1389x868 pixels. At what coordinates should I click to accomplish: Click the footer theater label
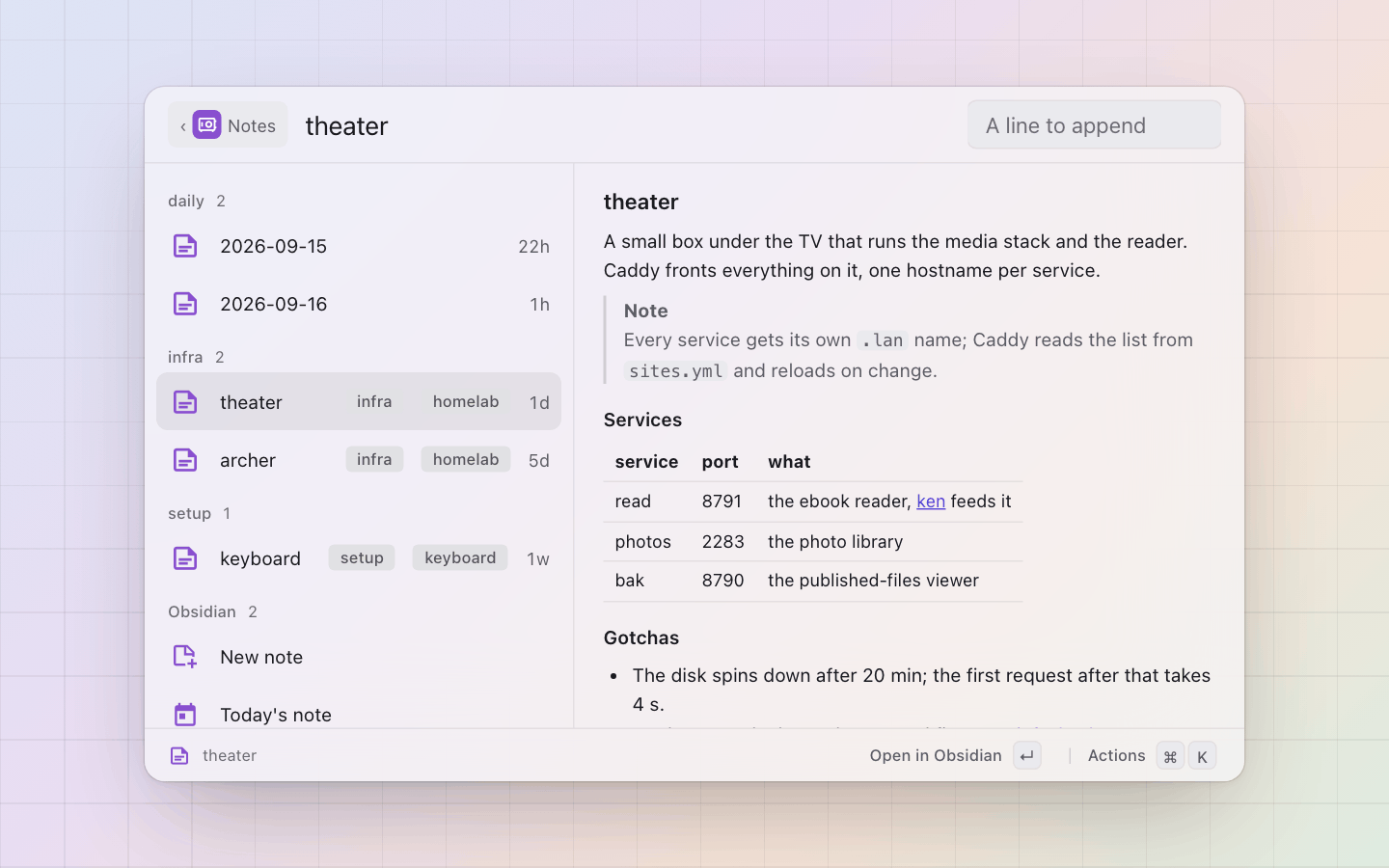230,756
